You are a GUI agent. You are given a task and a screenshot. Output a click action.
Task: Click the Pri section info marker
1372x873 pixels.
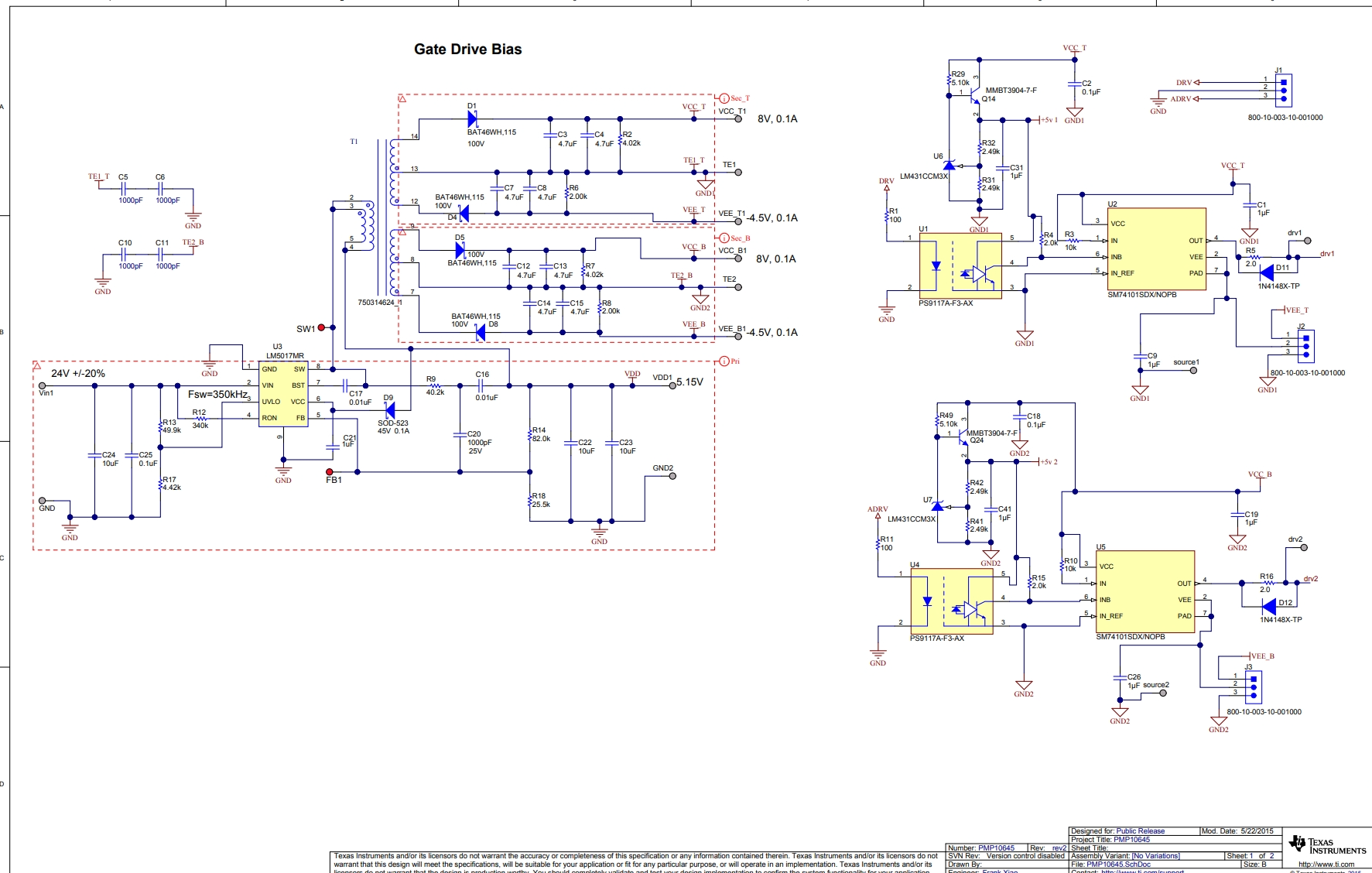coord(724,361)
